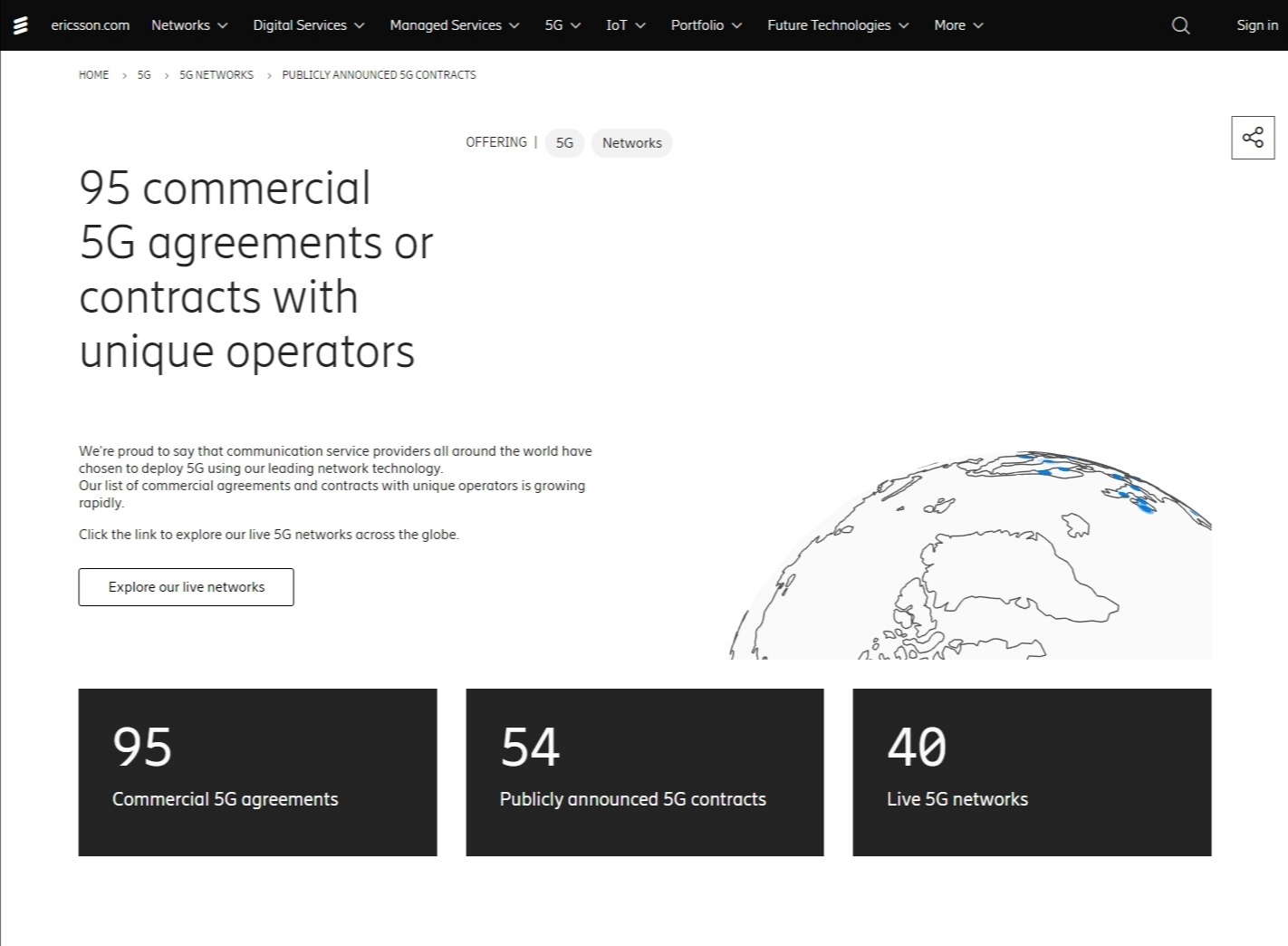Click the share icon button
The width and height of the screenshot is (1288, 946).
click(x=1253, y=138)
